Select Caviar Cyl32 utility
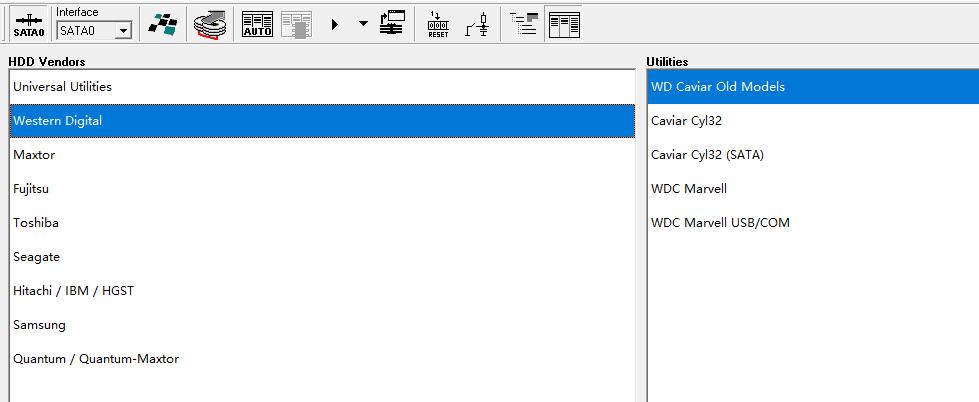979x402 pixels. click(x=813, y=120)
